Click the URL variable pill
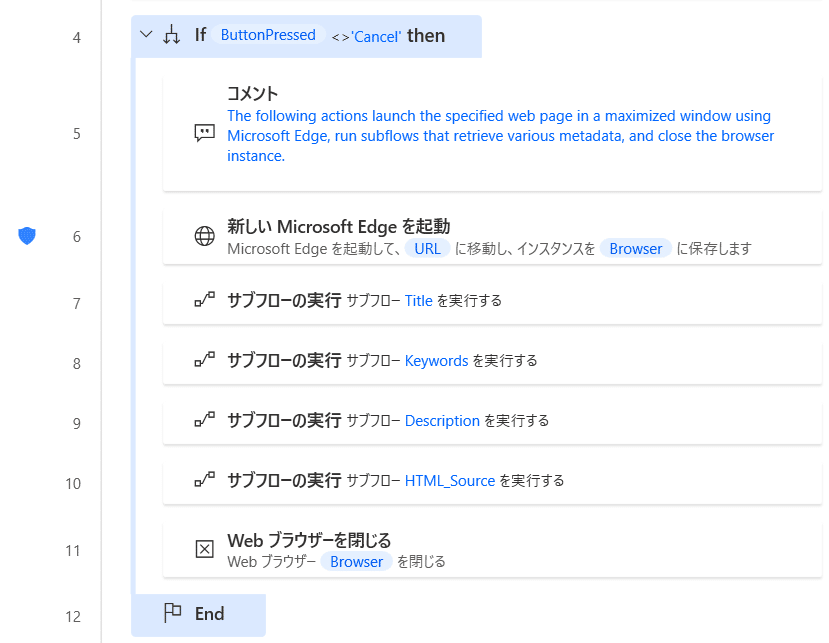 [x=427, y=249]
